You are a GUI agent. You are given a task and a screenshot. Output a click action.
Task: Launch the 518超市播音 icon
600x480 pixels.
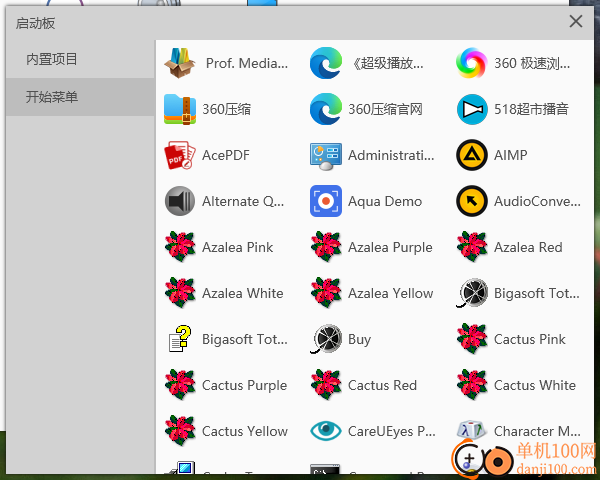[471, 109]
